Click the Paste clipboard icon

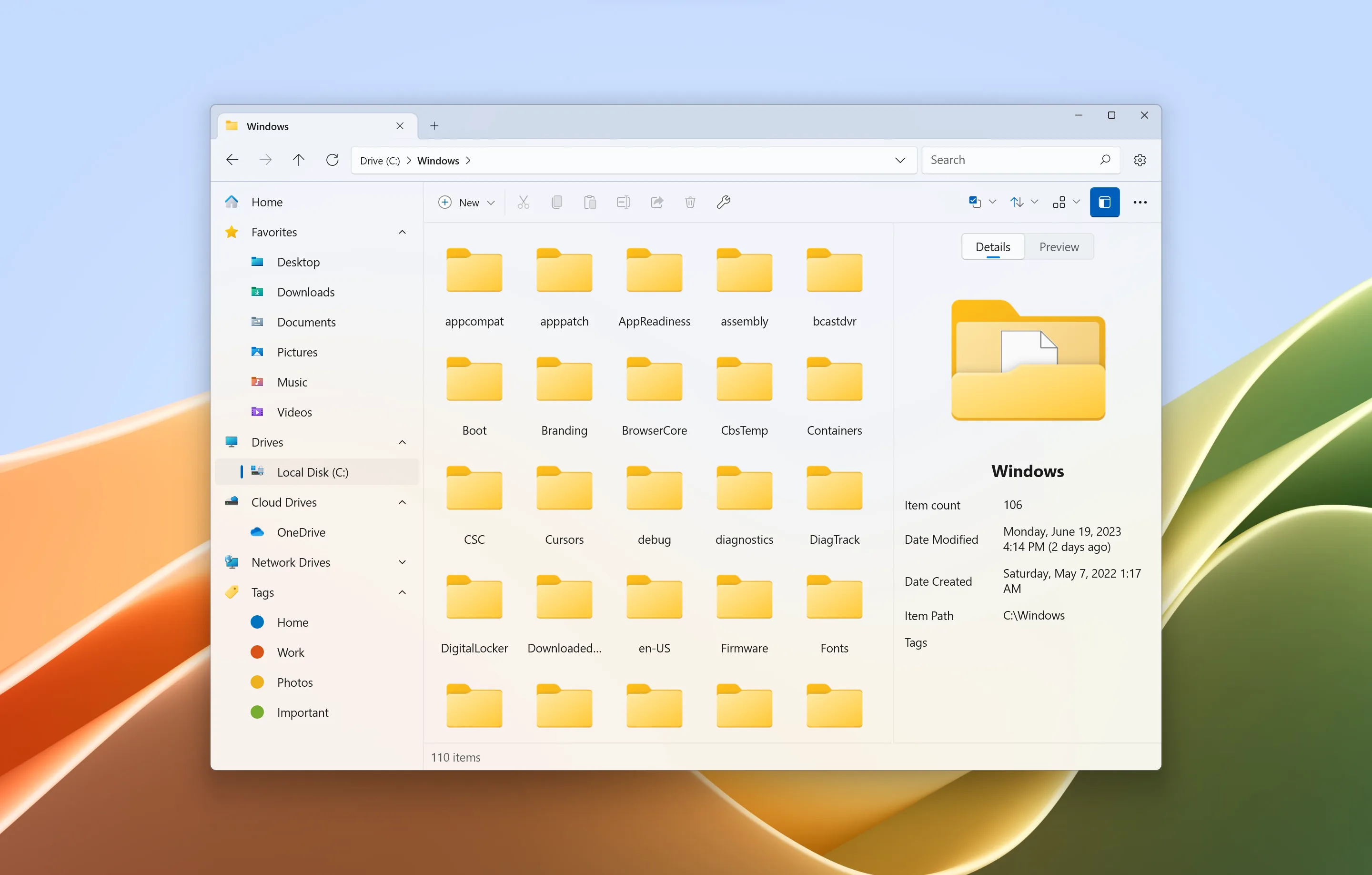(x=590, y=203)
